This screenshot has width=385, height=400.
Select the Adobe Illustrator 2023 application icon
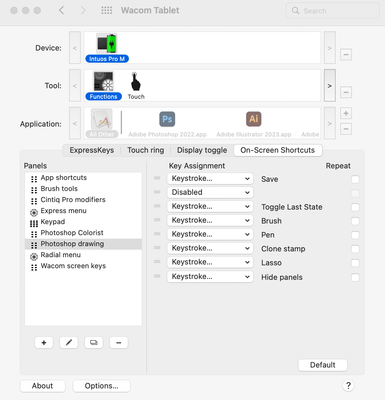pyautogui.click(x=254, y=119)
